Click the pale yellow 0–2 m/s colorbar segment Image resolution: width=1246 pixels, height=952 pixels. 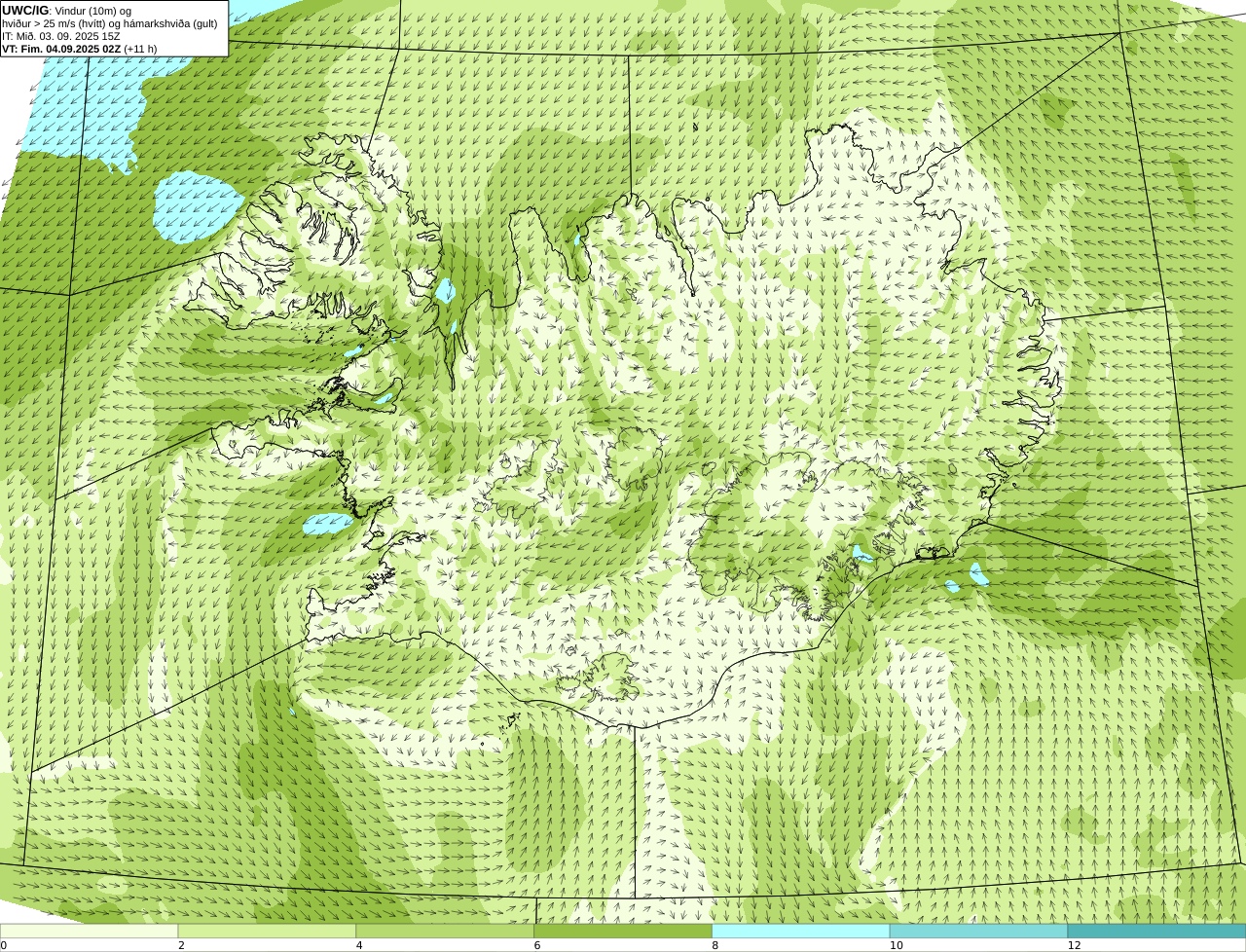point(90,932)
